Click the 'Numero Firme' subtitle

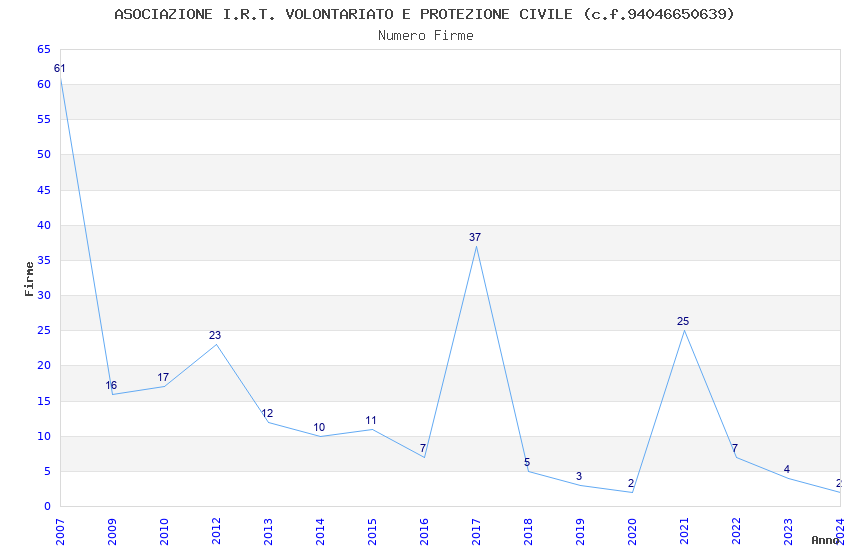click(x=426, y=36)
